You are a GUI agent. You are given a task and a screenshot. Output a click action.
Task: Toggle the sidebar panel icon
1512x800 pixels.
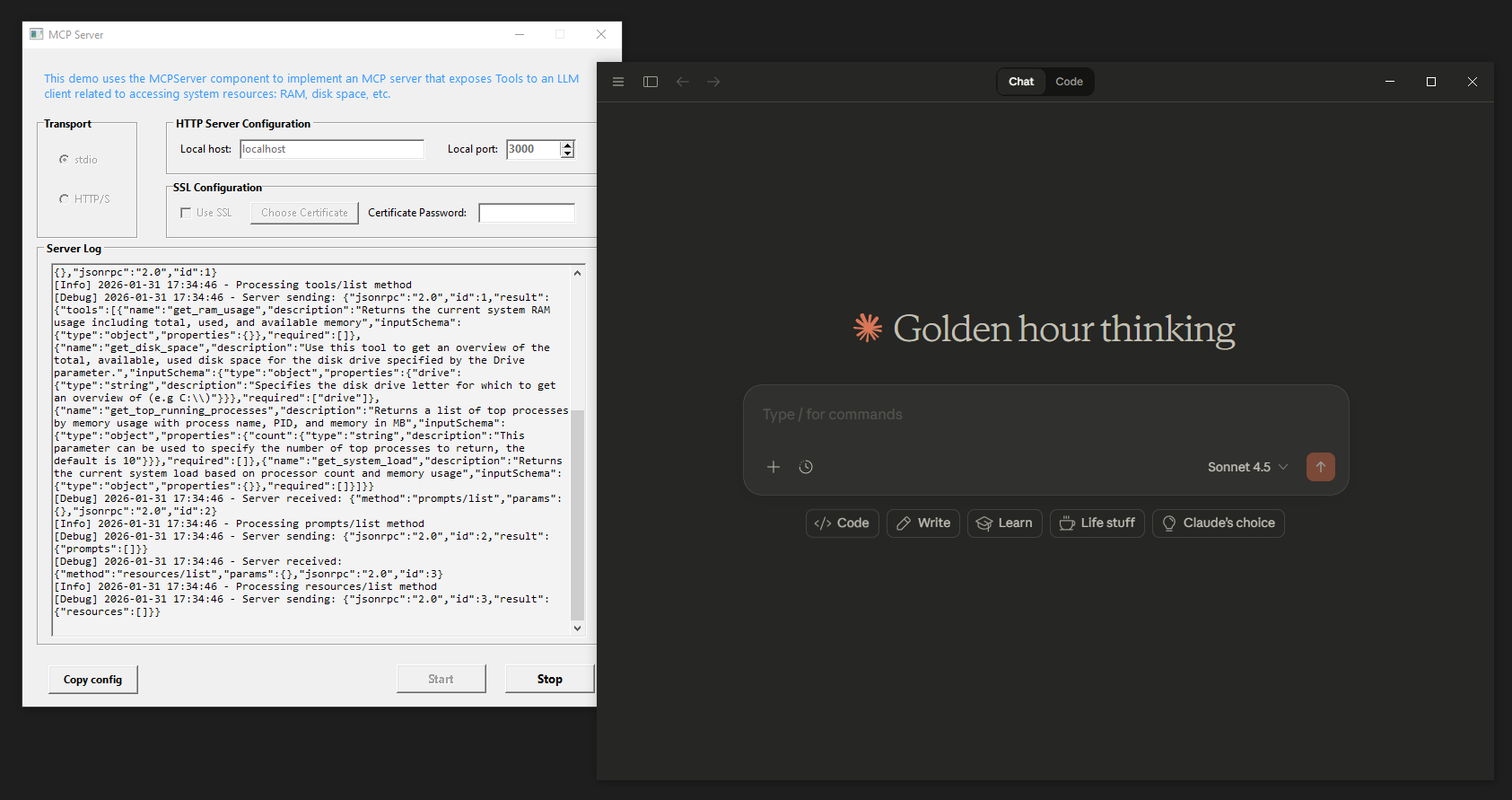point(651,82)
